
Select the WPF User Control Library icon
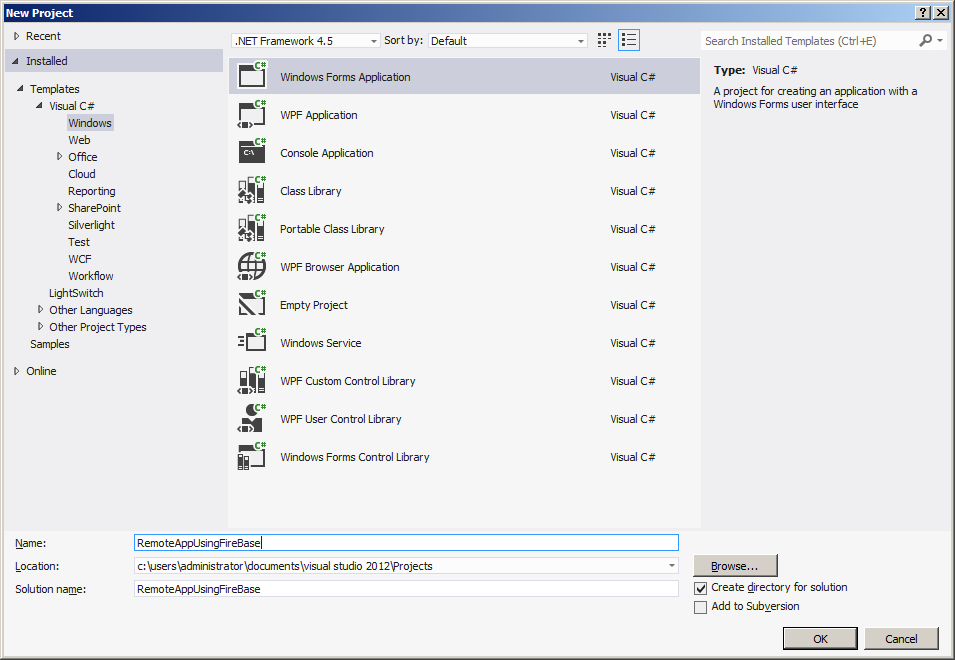coord(252,418)
